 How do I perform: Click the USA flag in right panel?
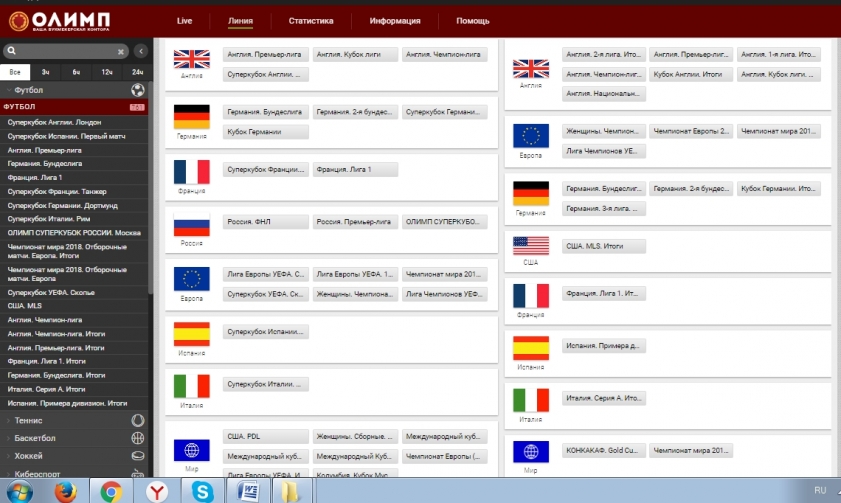(x=530, y=246)
